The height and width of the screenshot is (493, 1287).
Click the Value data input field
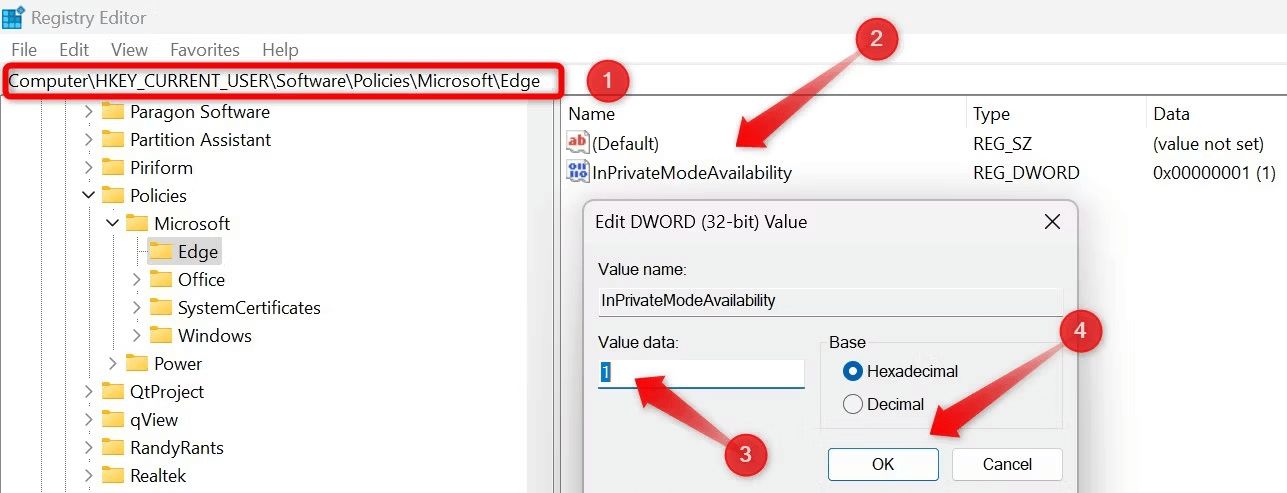(x=700, y=373)
